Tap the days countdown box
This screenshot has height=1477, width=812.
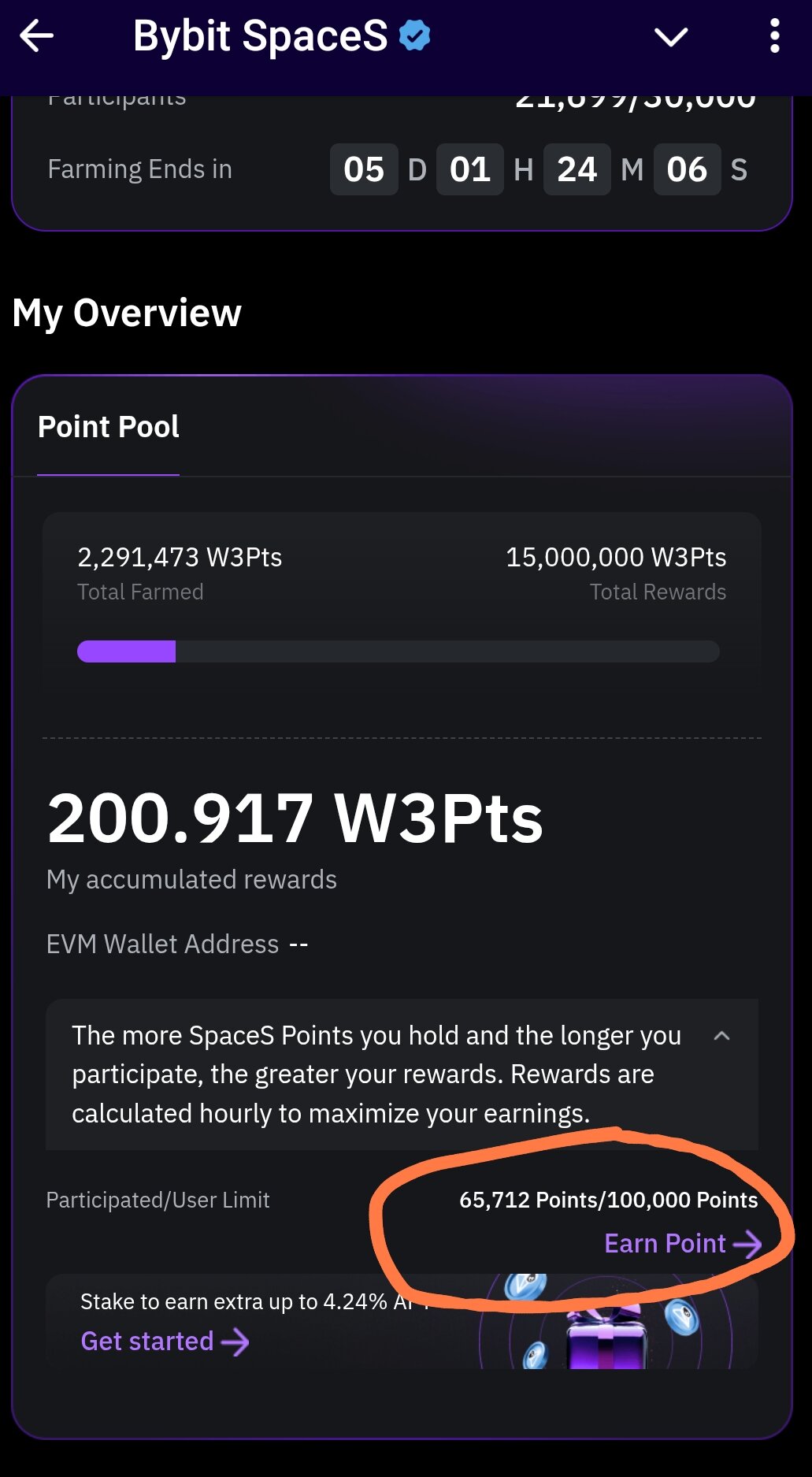pos(364,169)
